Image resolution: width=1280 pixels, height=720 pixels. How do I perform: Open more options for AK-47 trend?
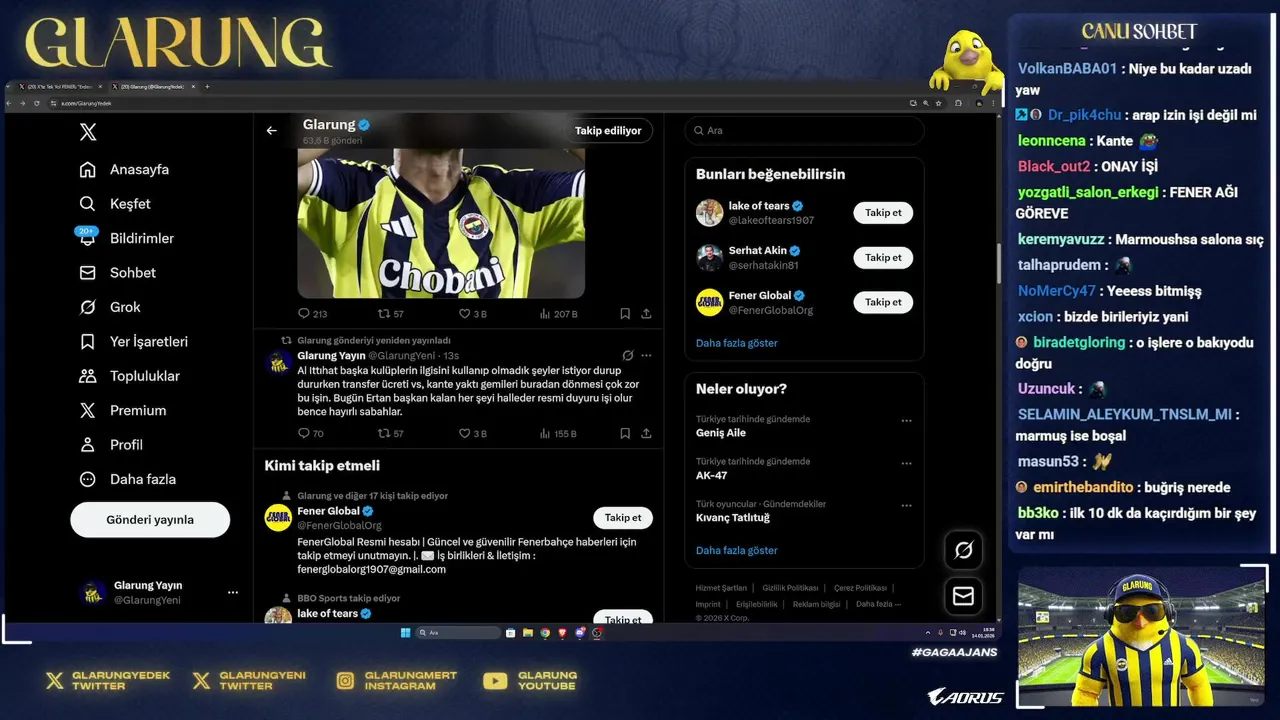(906, 463)
